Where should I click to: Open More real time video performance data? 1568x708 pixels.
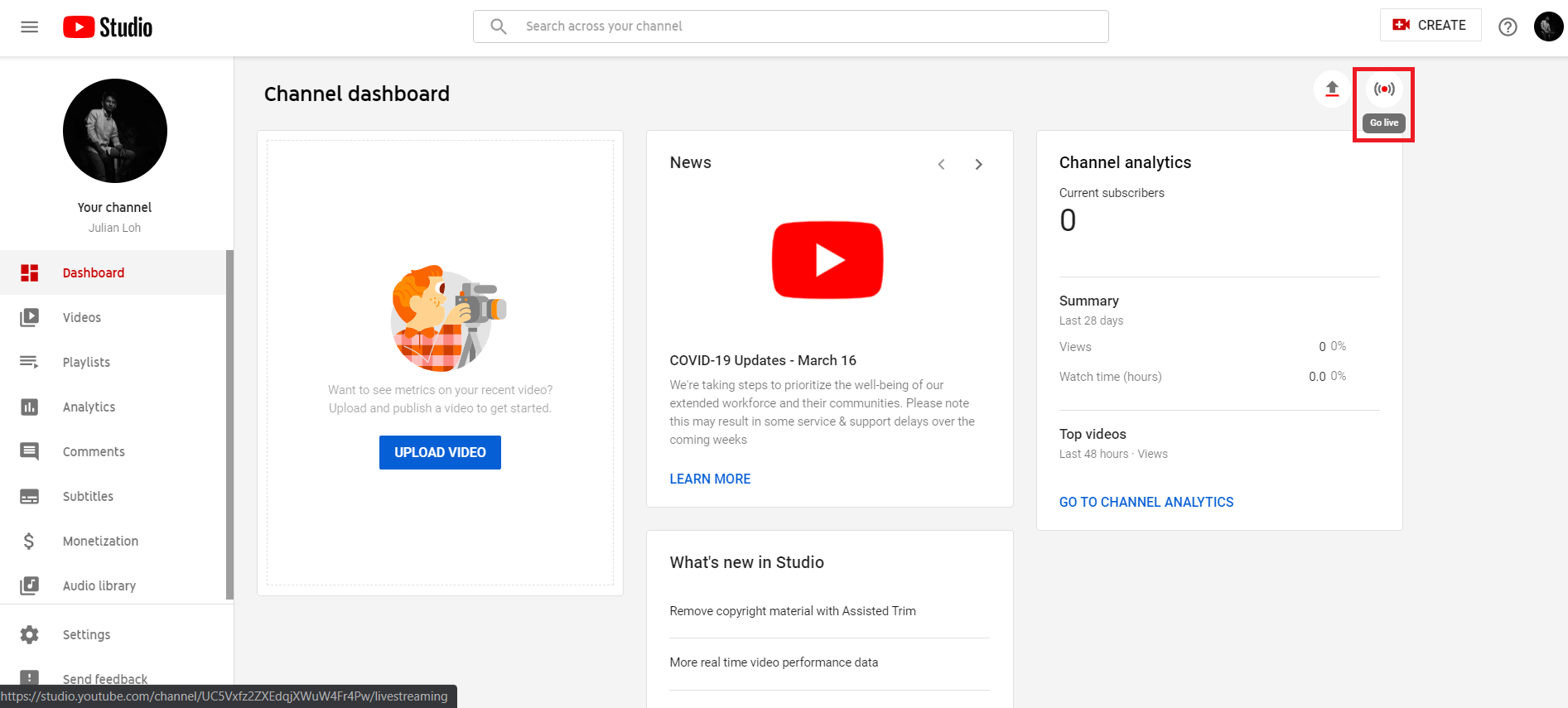774,662
